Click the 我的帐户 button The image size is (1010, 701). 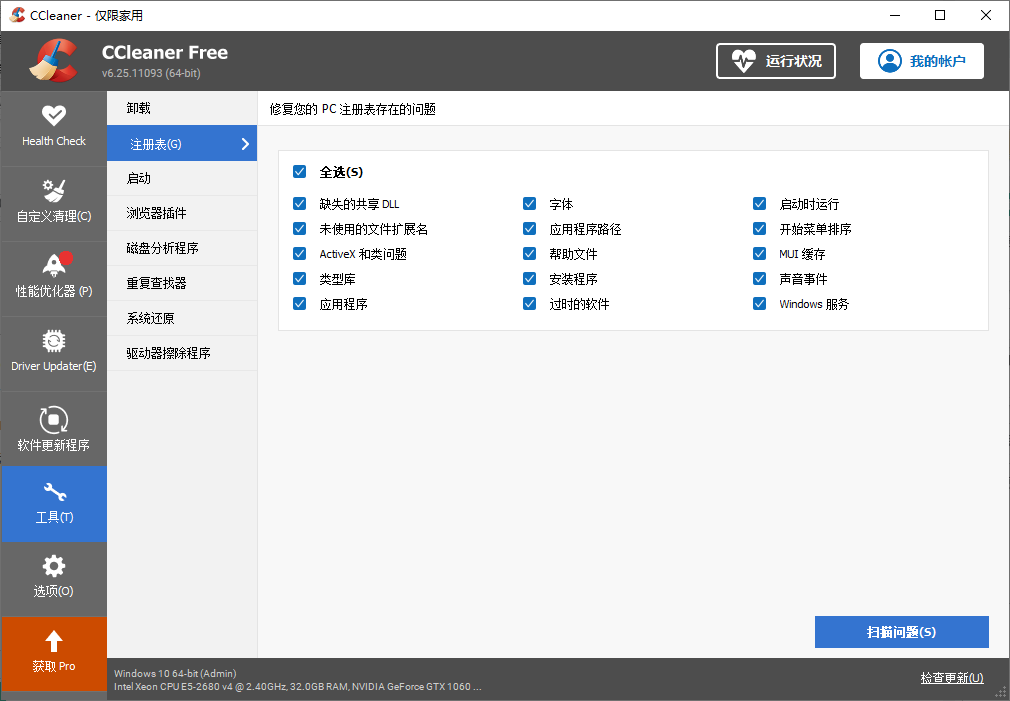pyautogui.click(x=921, y=61)
